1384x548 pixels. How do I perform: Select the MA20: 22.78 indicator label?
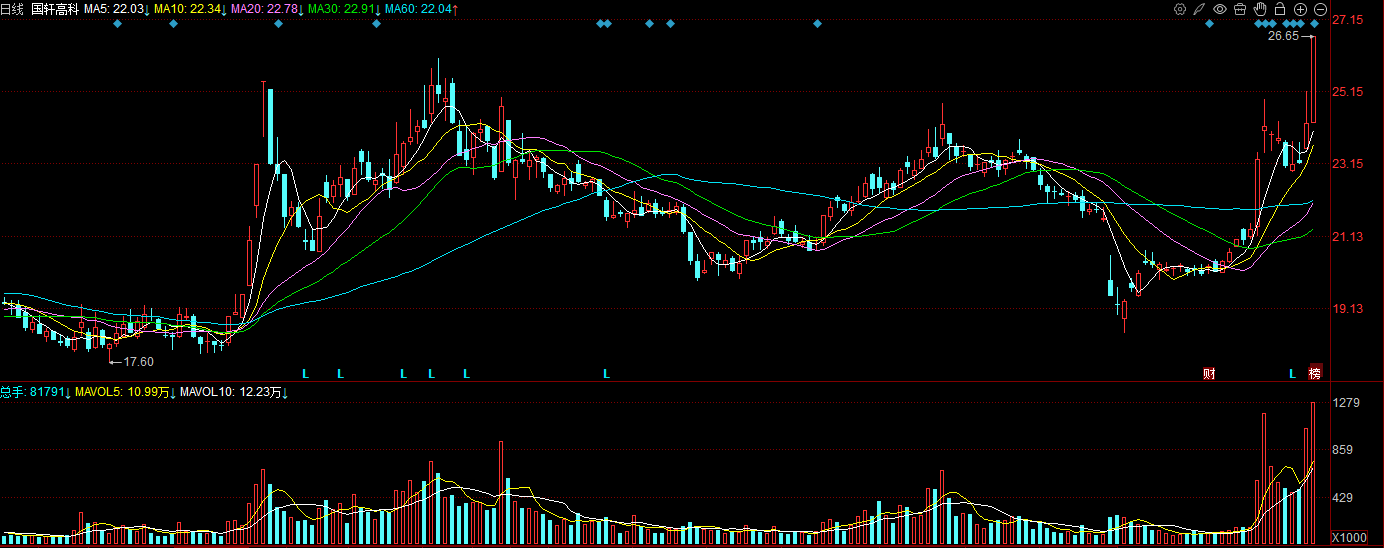click(266, 9)
